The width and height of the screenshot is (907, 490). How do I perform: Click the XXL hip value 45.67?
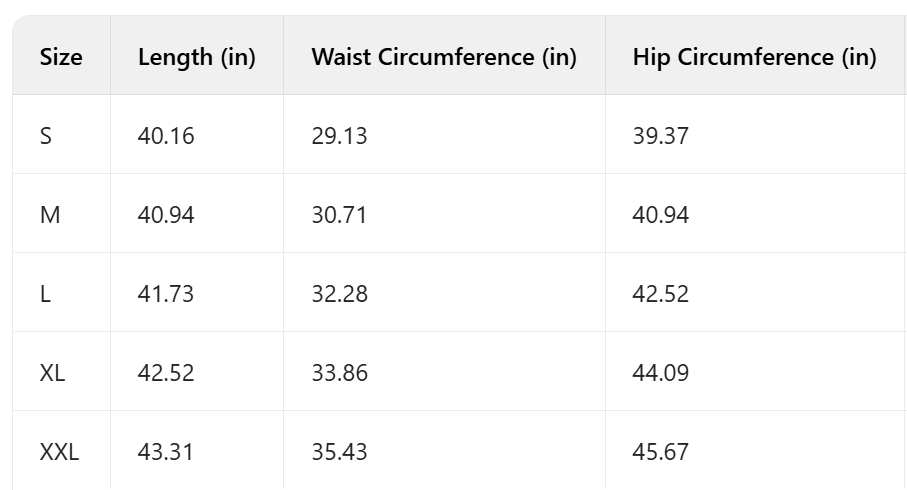pyautogui.click(x=660, y=452)
